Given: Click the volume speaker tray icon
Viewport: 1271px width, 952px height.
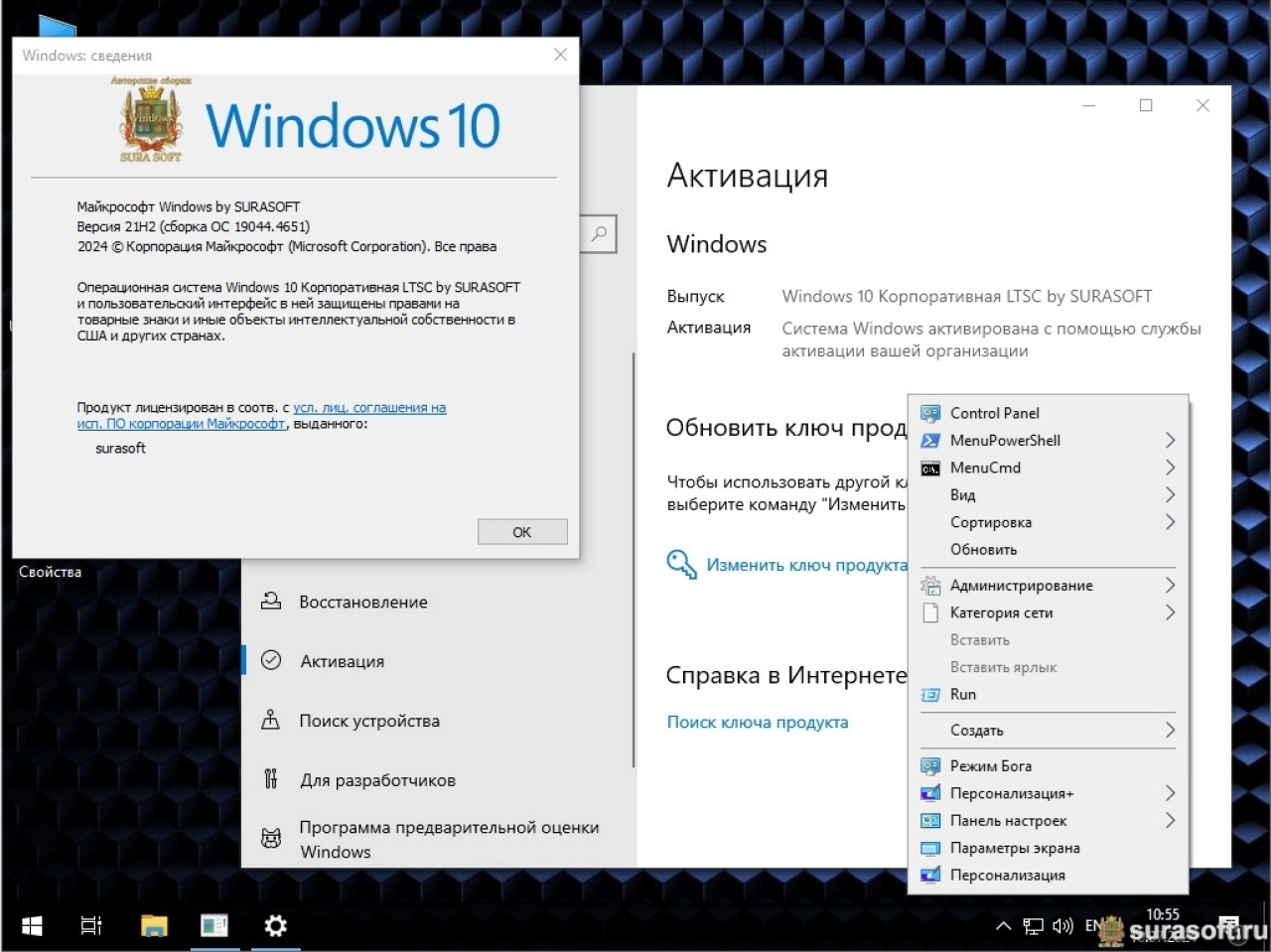Looking at the screenshot, I should pyautogui.click(x=1062, y=926).
